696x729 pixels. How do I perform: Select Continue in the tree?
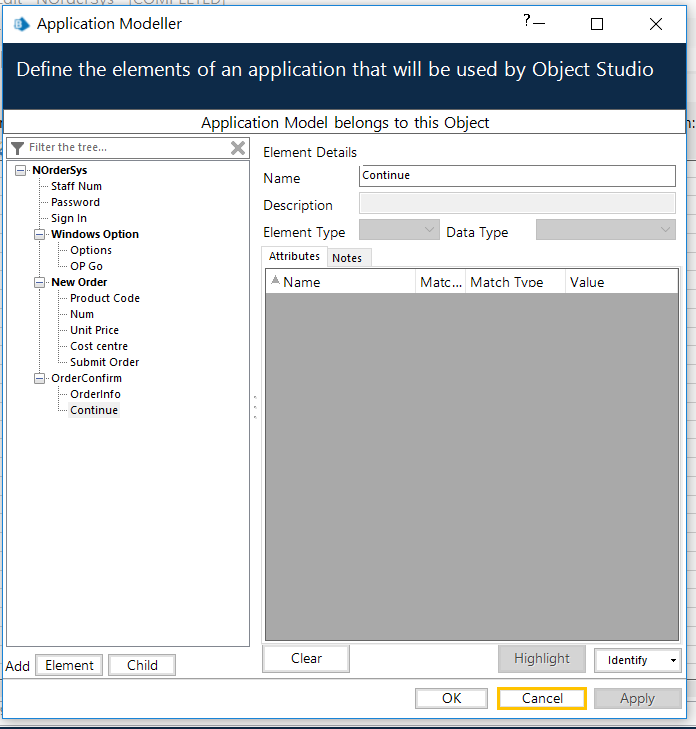point(94,411)
